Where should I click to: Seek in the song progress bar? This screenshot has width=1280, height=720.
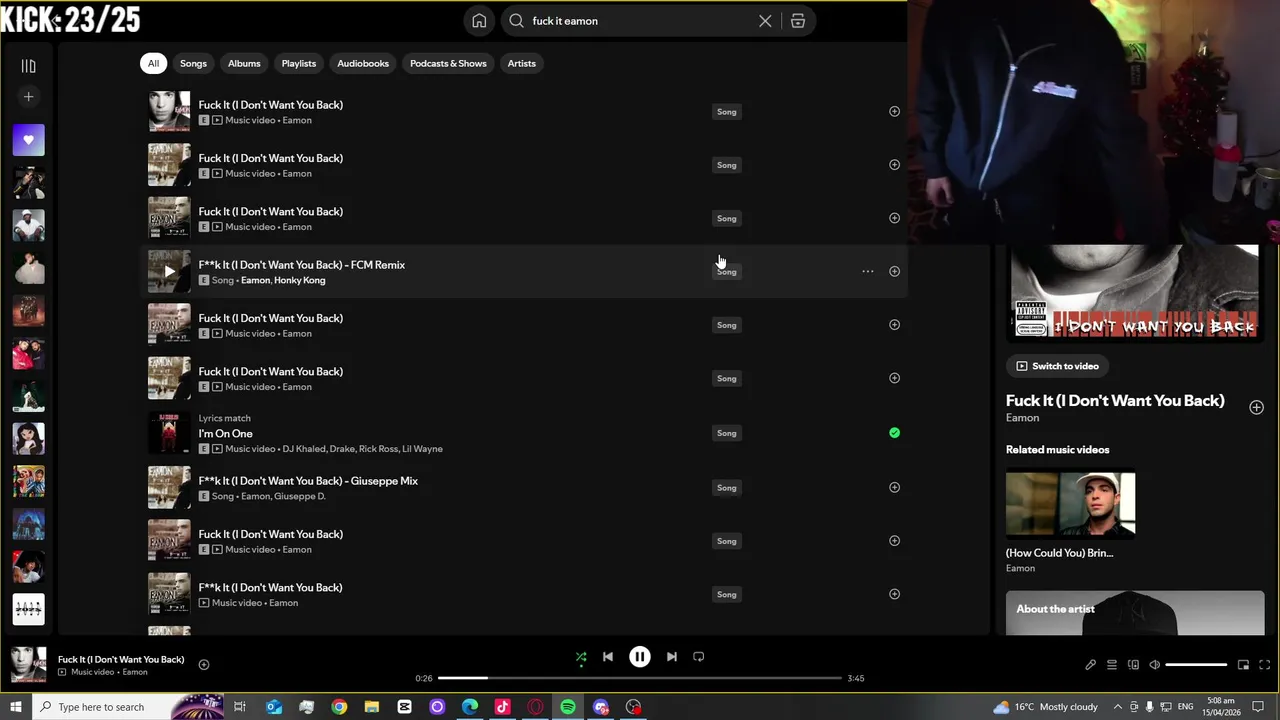tap(640, 678)
